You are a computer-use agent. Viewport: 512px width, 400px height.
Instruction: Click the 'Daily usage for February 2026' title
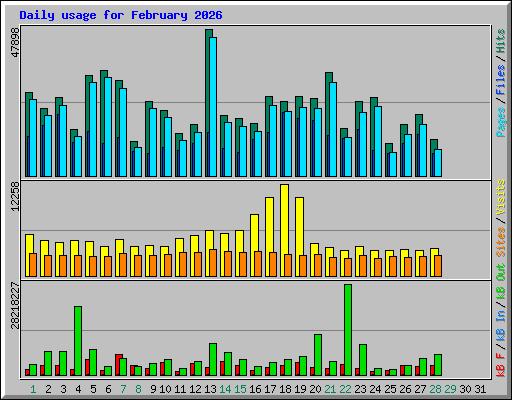[121, 15]
